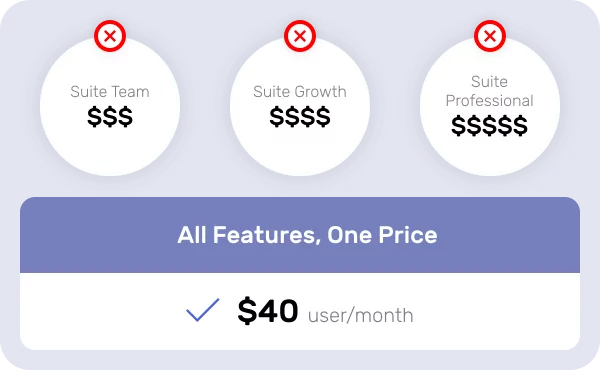Click the white pricing row below header

coord(300,311)
